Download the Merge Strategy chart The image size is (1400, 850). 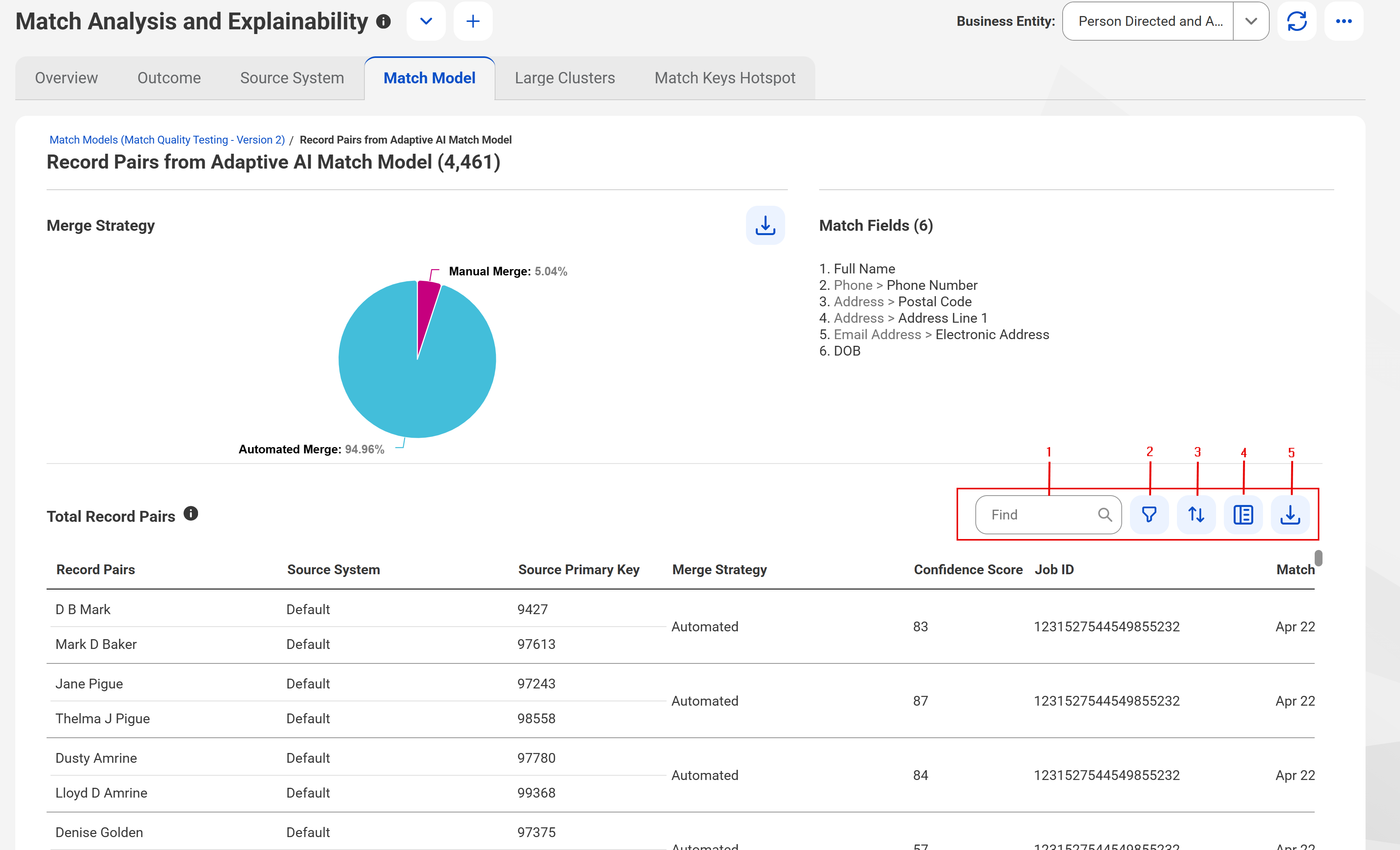tap(765, 225)
